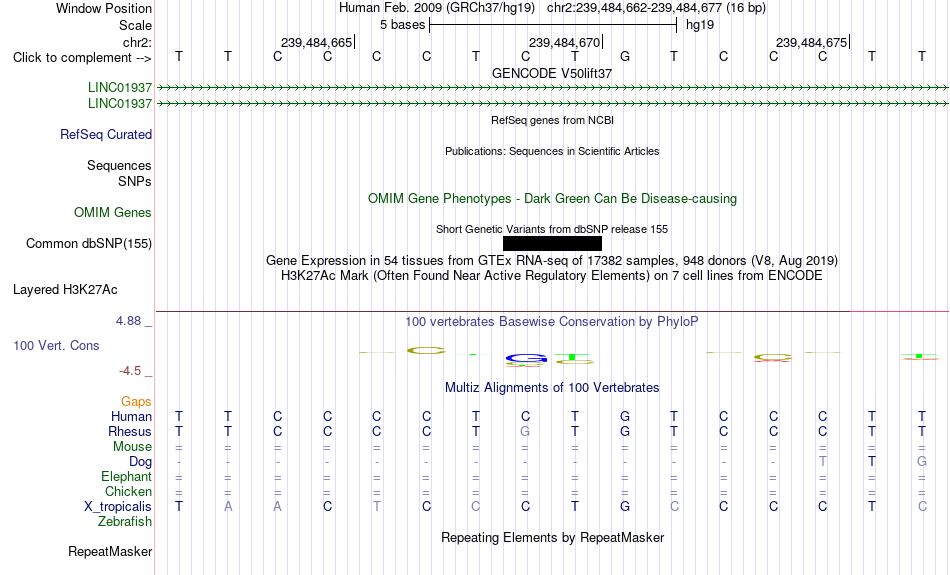Click 'Human Feb. 2009 (GRCh37/hg19)' assembly text

(x=437, y=8)
